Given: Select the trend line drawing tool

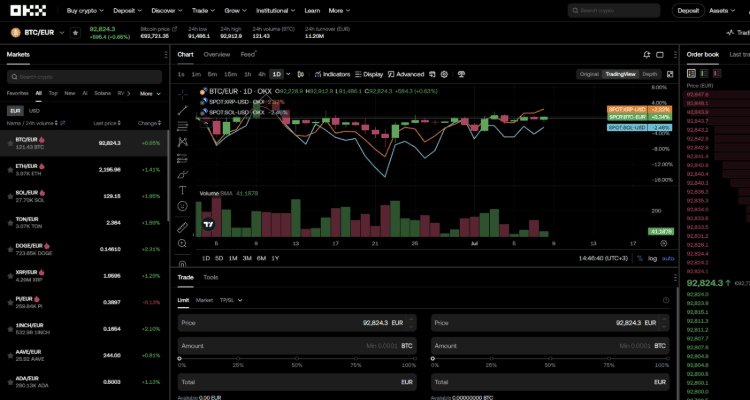Looking at the screenshot, I should point(183,109).
